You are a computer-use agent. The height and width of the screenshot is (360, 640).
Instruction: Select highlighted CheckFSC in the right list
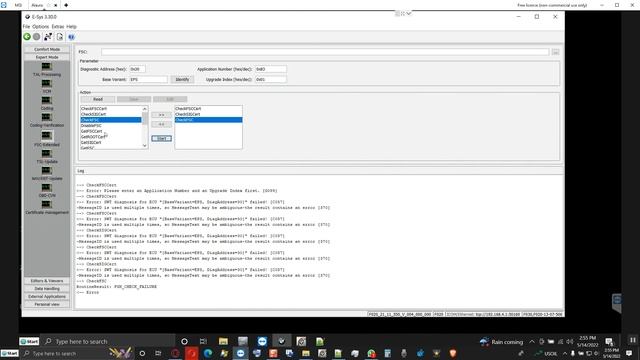pos(209,120)
